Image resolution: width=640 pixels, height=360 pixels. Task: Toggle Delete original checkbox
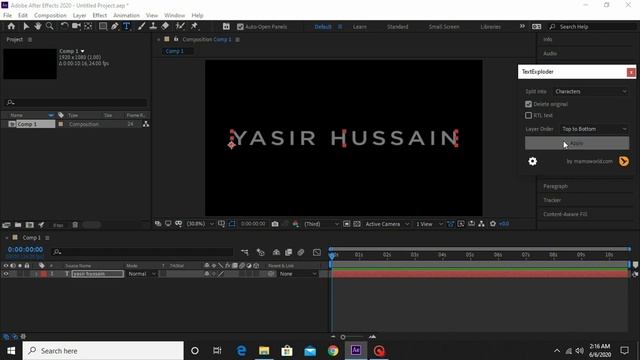[529, 104]
